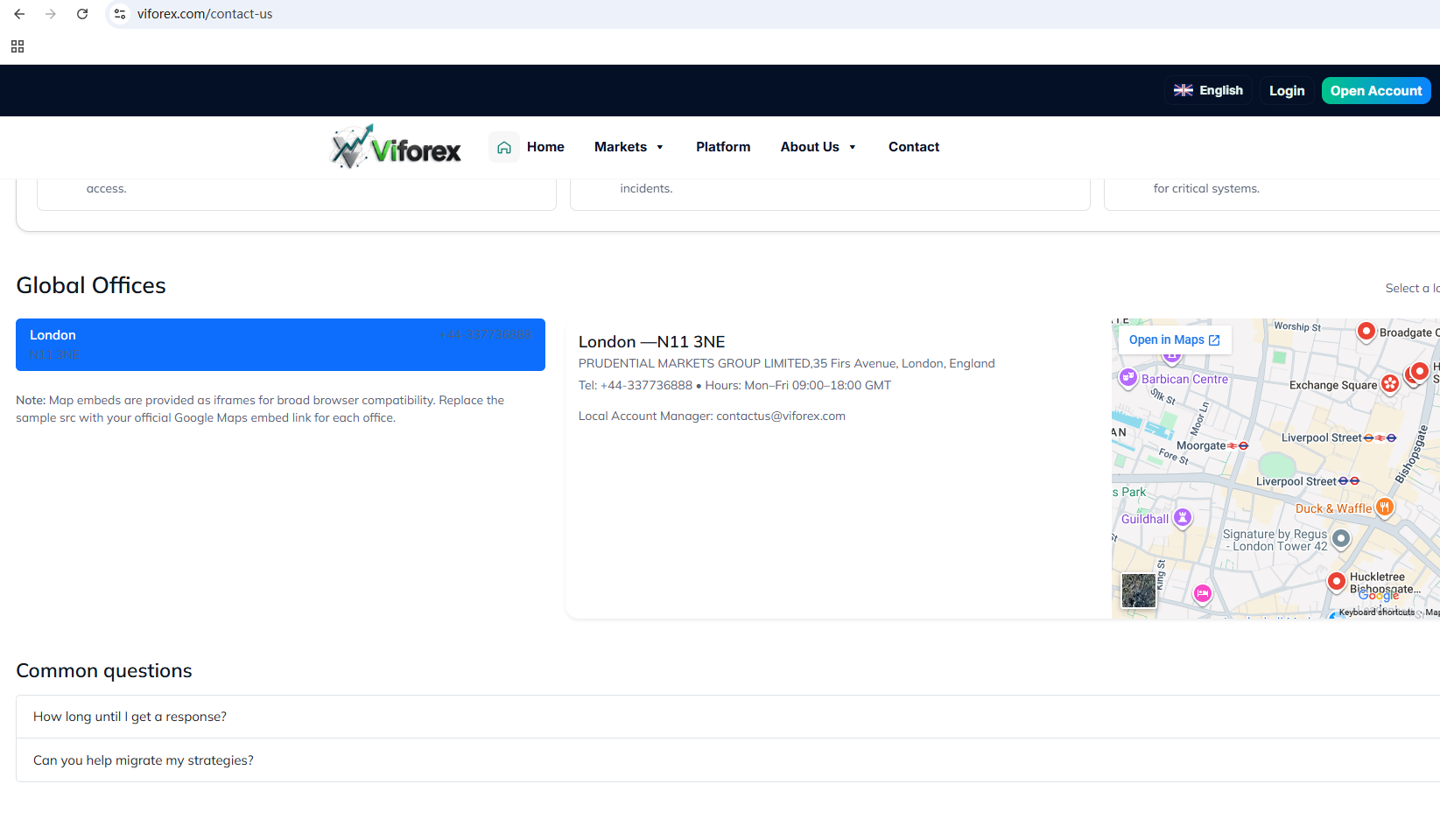Click the Barbican Centre map marker
This screenshot has width=1440, height=840.
click(x=1128, y=378)
